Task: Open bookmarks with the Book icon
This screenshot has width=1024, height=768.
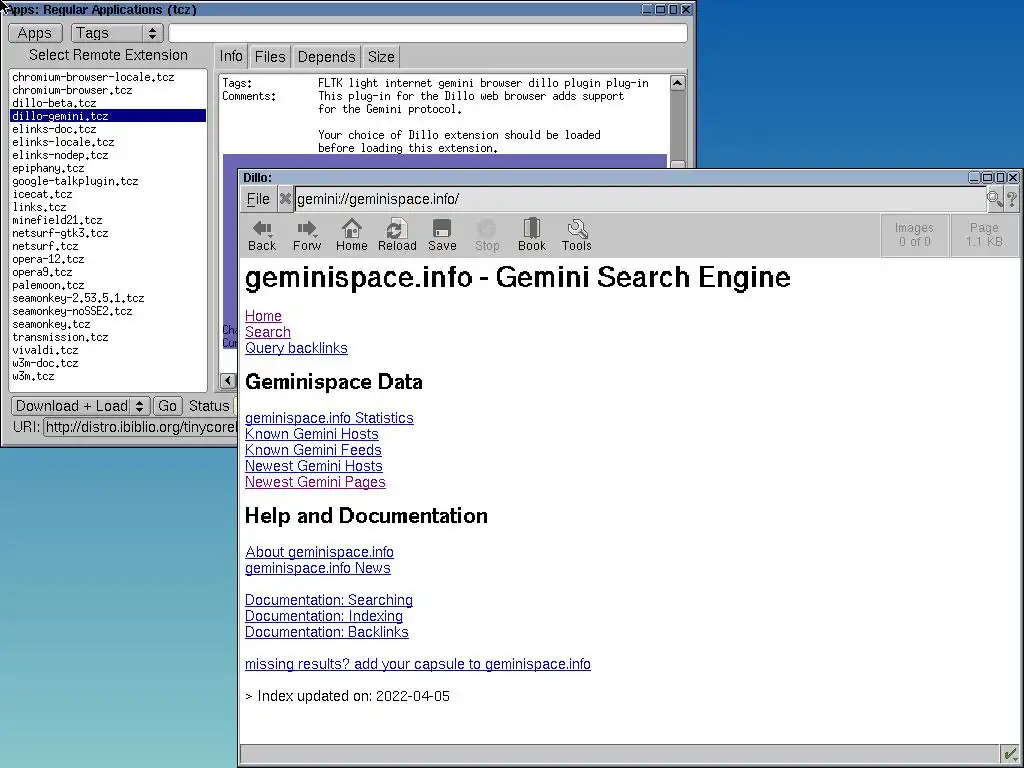Action: click(x=532, y=235)
